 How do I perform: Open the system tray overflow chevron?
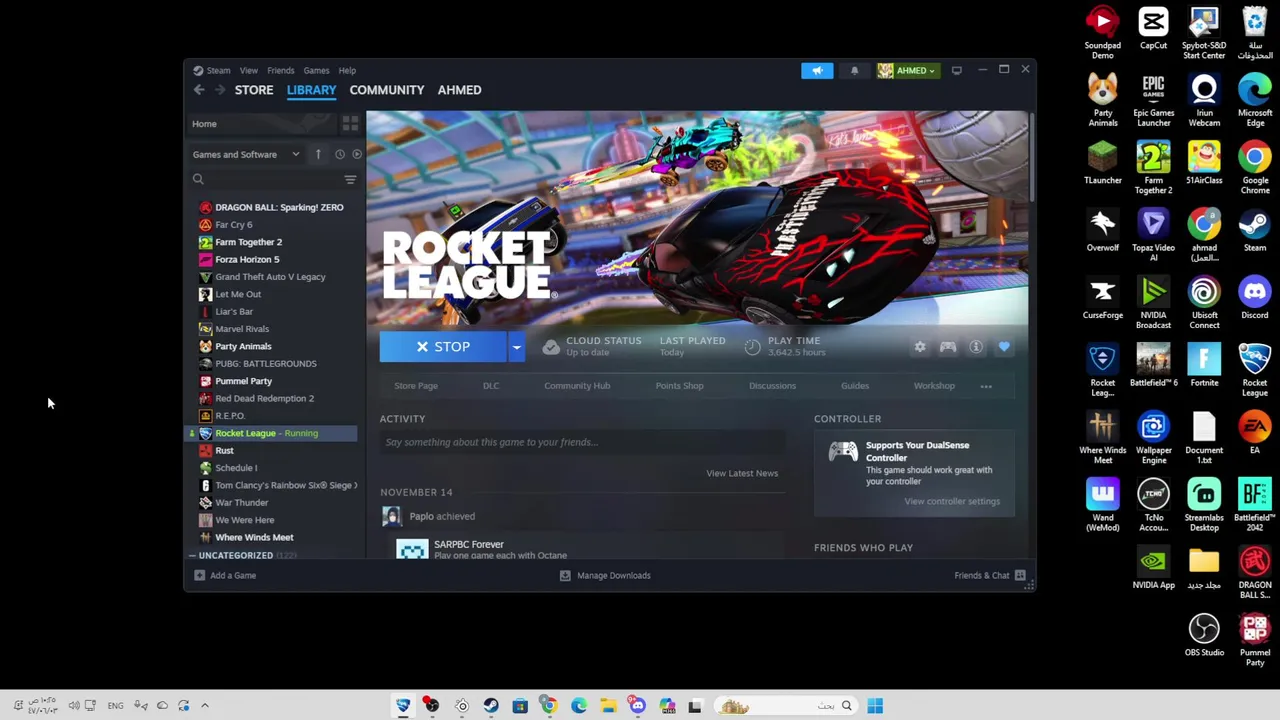click(x=205, y=706)
